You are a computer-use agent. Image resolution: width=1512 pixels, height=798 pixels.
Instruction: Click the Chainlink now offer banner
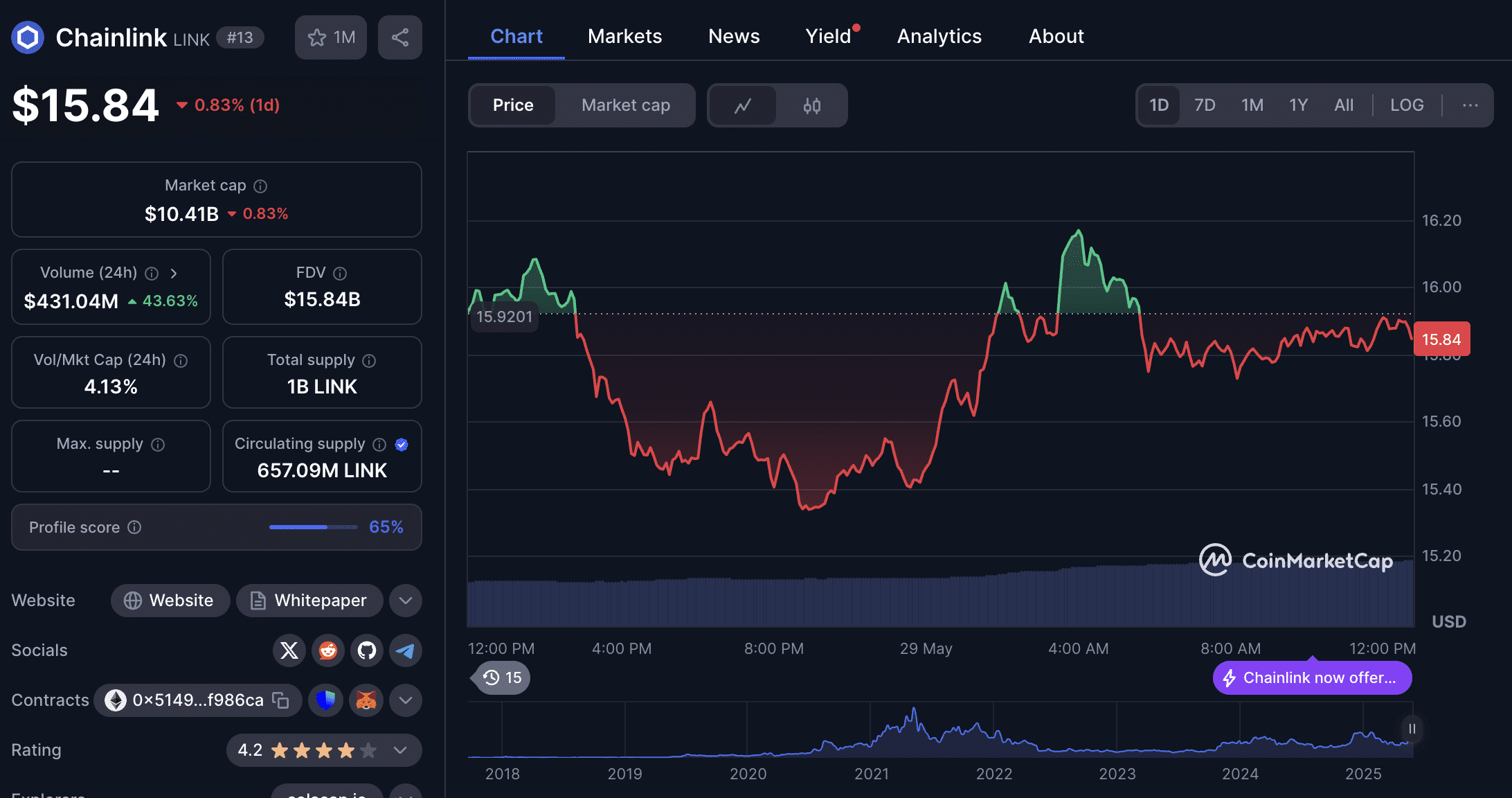click(x=1312, y=677)
